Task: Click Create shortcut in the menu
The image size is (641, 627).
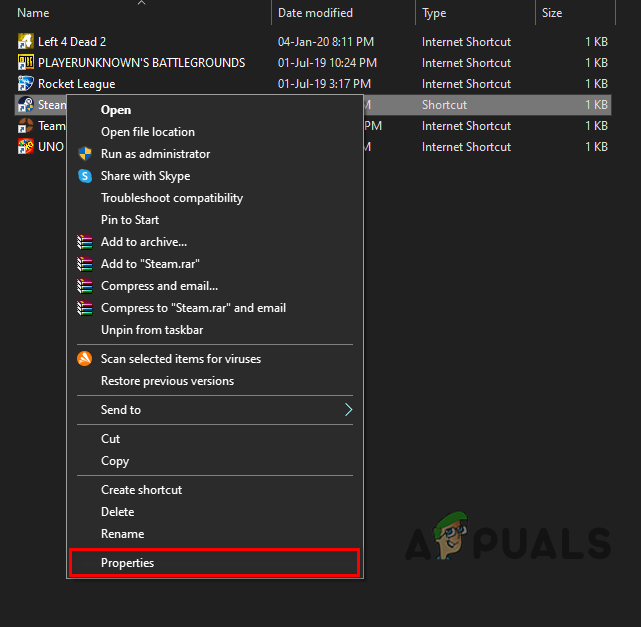Action: pos(141,490)
